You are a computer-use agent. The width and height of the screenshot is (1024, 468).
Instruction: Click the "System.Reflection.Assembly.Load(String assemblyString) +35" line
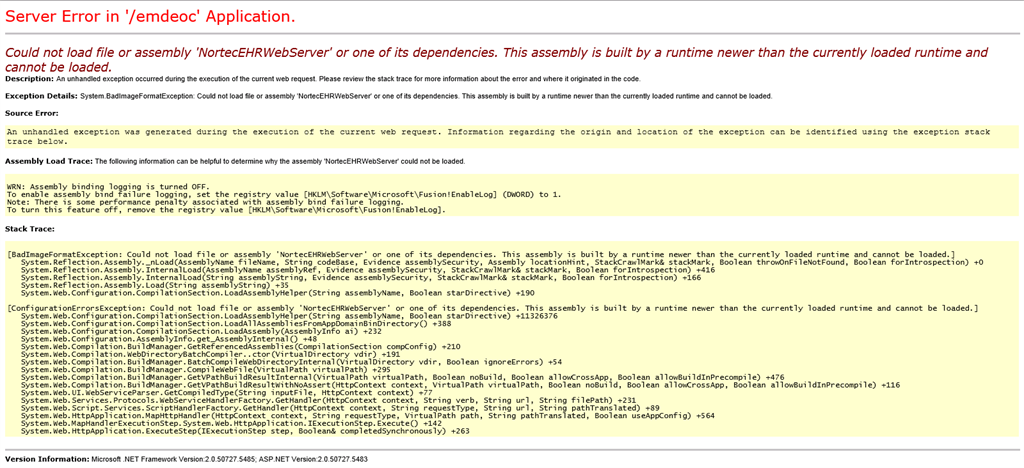(x=155, y=285)
